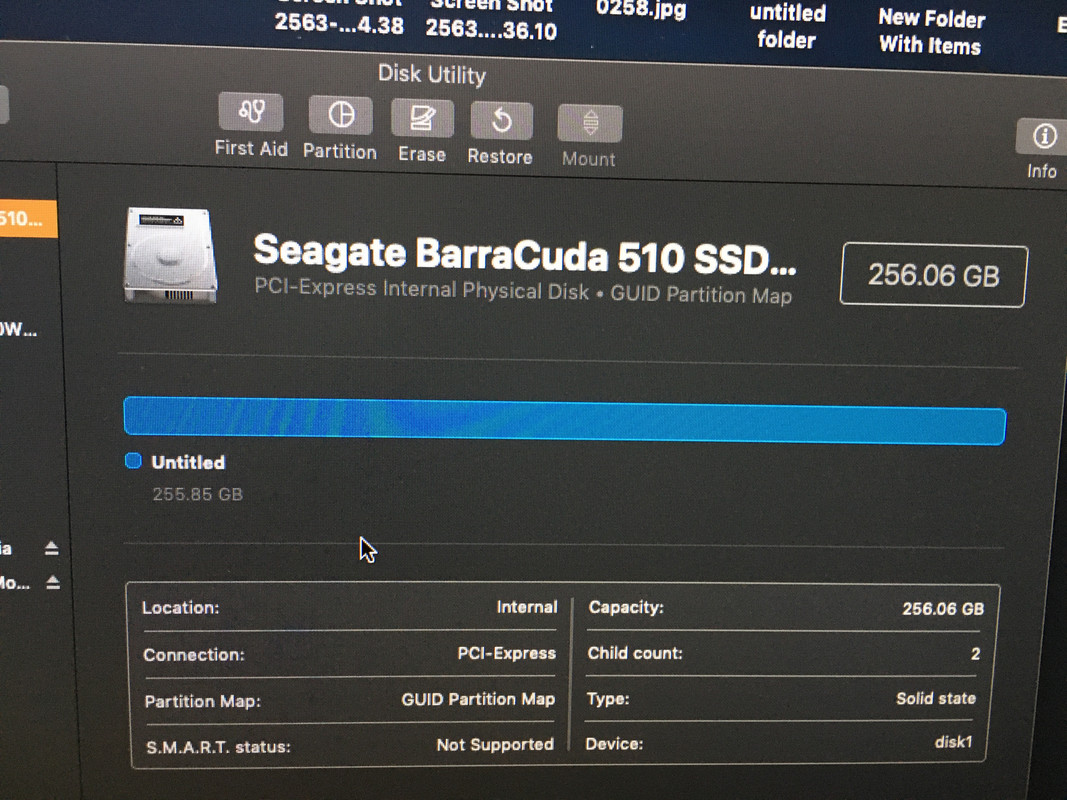Image resolution: width=1067 pixels, height=800 pixels.
Task: Open the Partition tool
Action: (x=340, y=115)
